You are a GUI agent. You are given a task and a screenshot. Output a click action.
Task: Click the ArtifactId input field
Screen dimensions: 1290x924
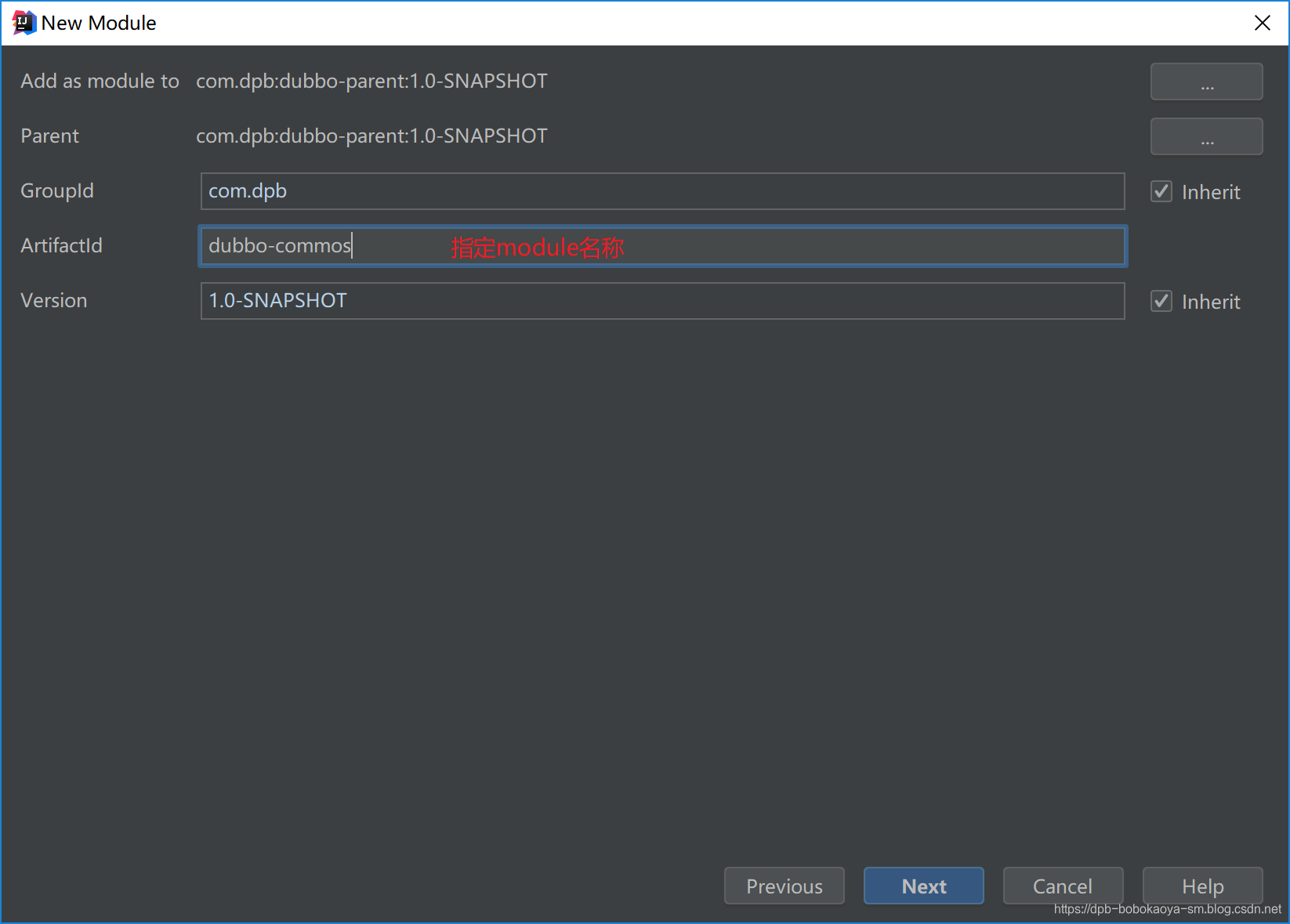point(662,246)
